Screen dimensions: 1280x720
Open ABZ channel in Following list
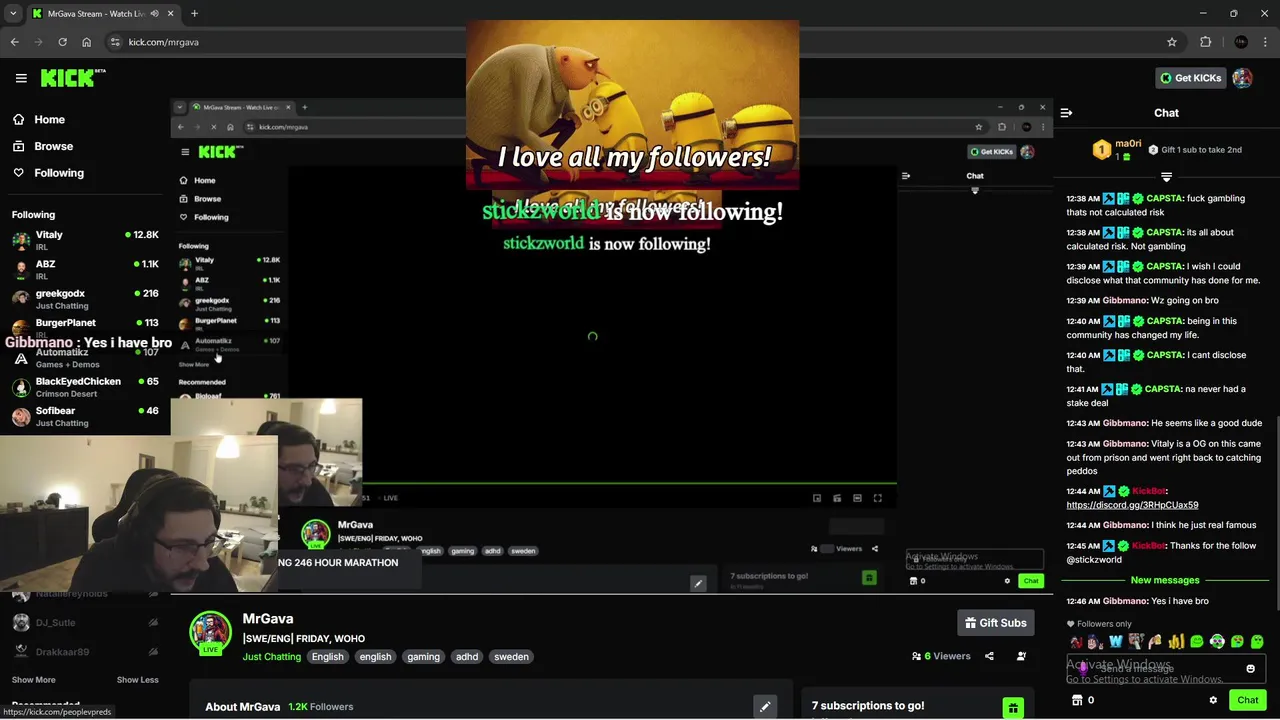click(85, 269)
